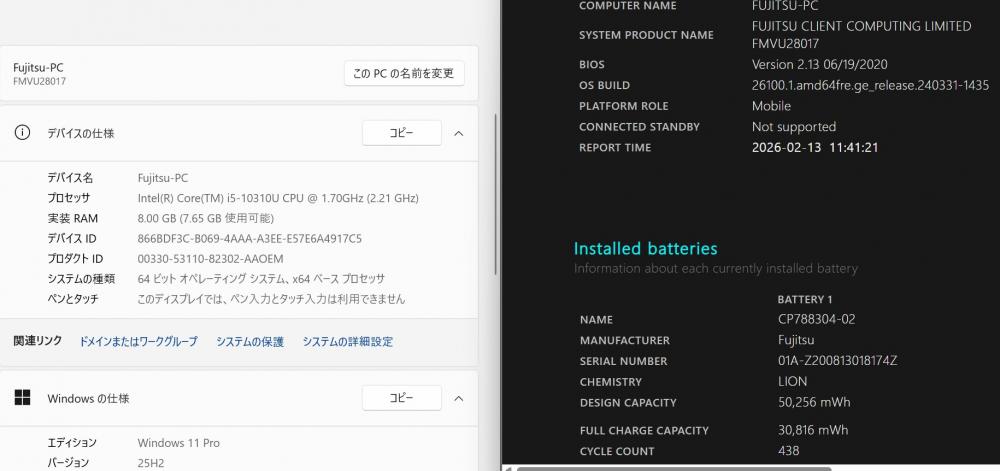Select the システムの種類 64 ビット value

(x=261, y=279)
